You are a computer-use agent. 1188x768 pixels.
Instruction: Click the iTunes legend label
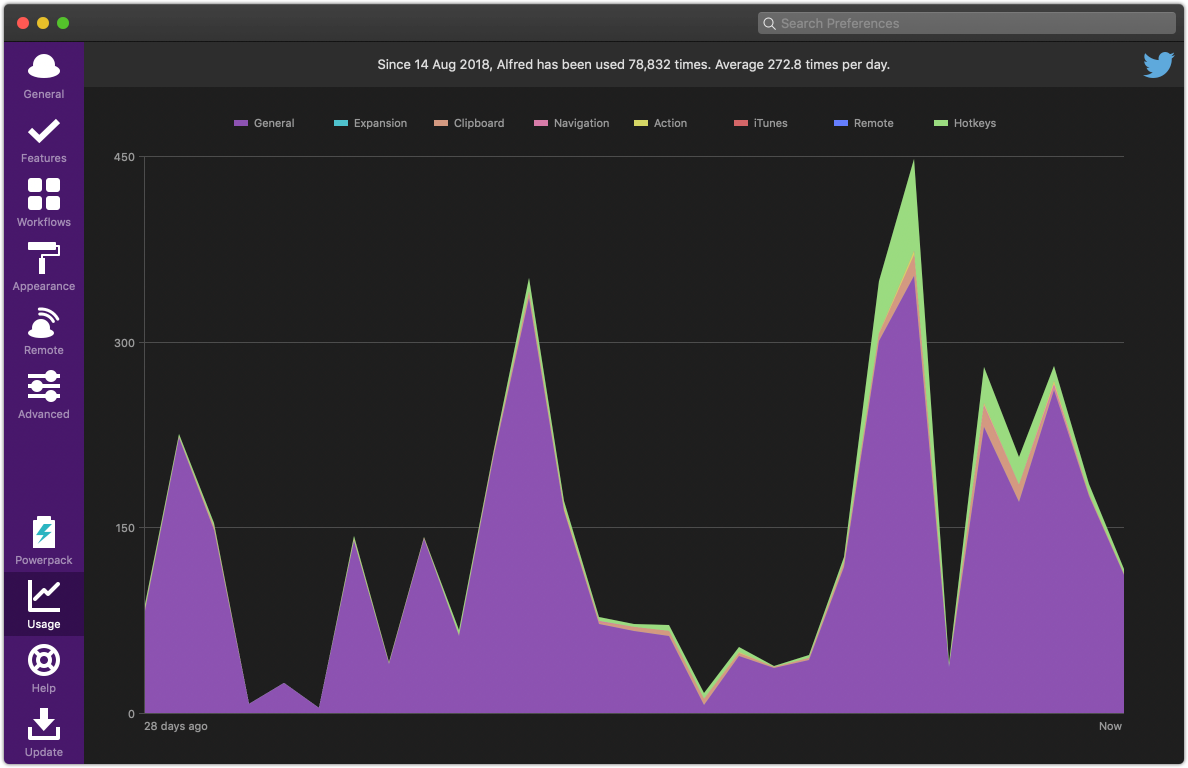[x=771, y=123]
